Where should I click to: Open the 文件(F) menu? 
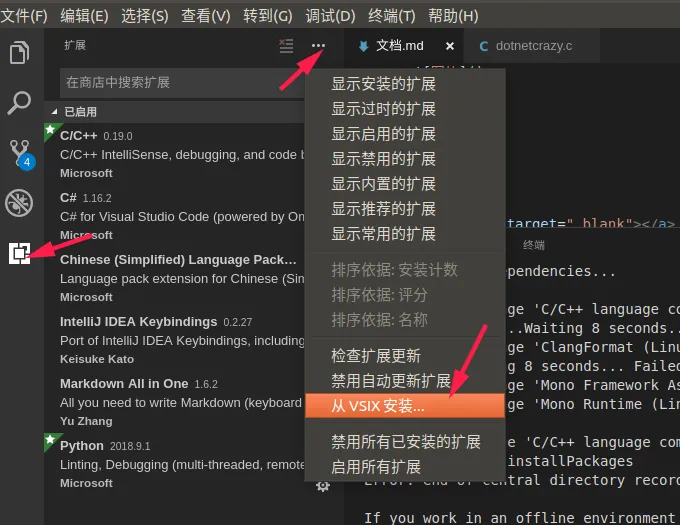click(24, 16)
